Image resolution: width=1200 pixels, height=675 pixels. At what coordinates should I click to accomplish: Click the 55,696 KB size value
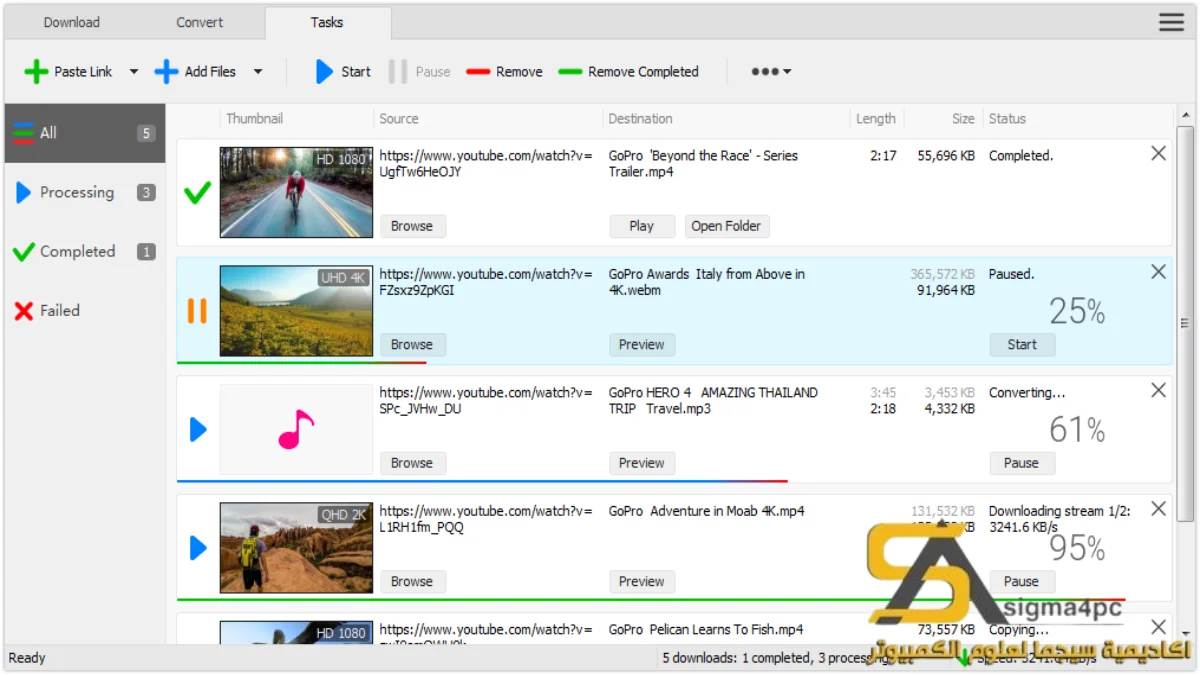(x=946, y=156)
